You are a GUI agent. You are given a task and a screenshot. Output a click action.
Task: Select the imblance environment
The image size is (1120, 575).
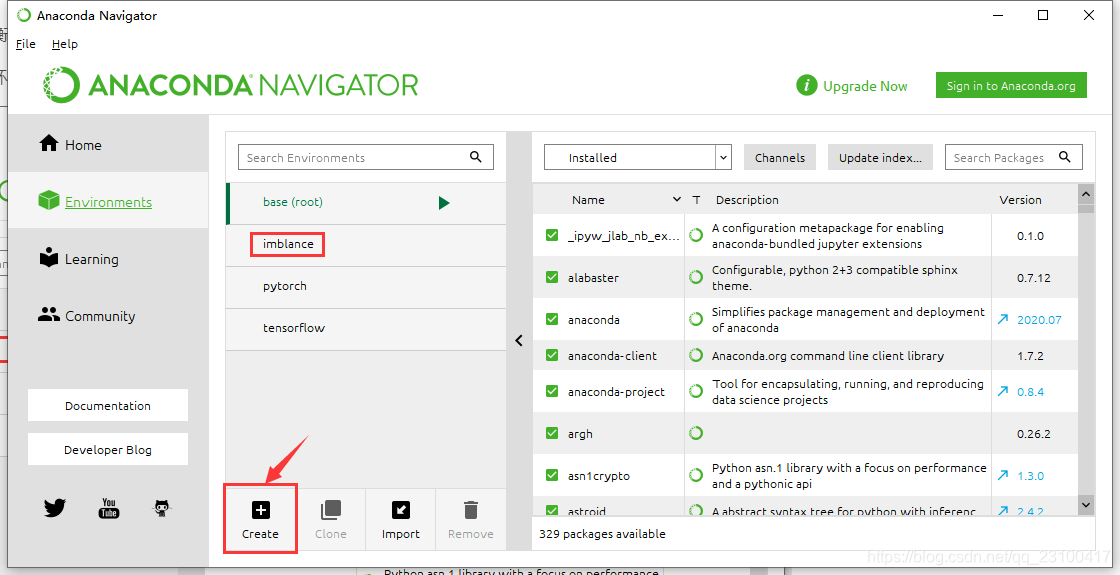pyautogui.click(x=366, y=244)
